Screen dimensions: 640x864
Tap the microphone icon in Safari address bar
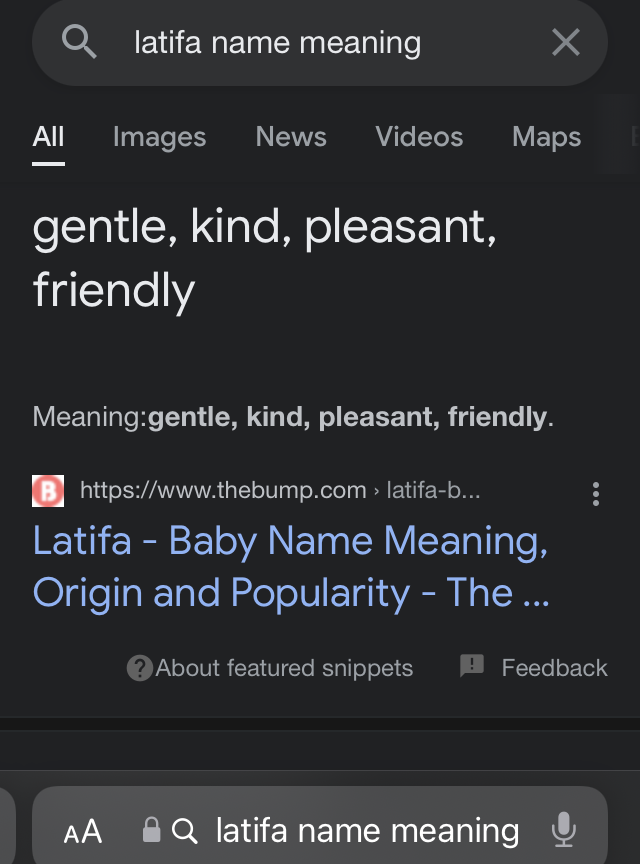coord(563,829)
